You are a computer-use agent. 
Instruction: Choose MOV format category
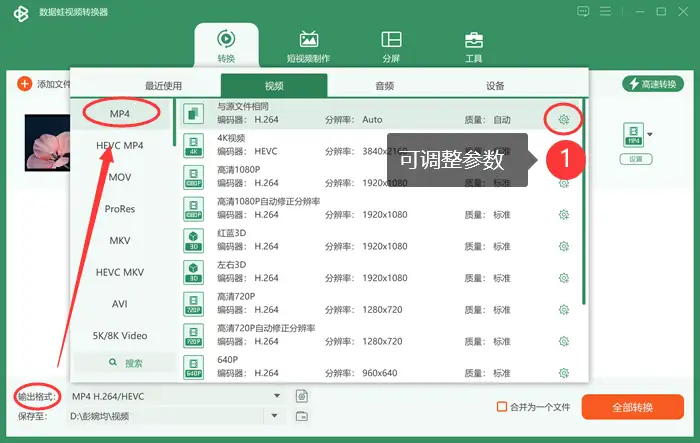[x=120, y=177]
